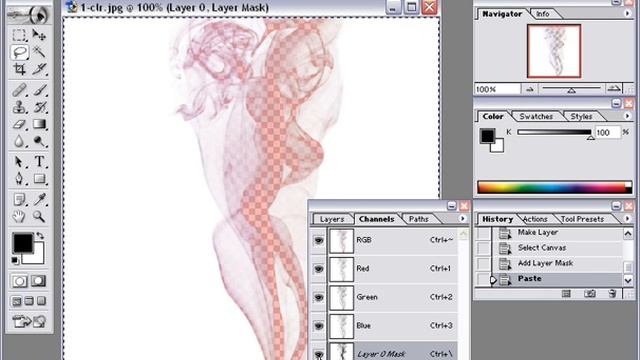Select the History Brush tool

click(x=39, y=107)
